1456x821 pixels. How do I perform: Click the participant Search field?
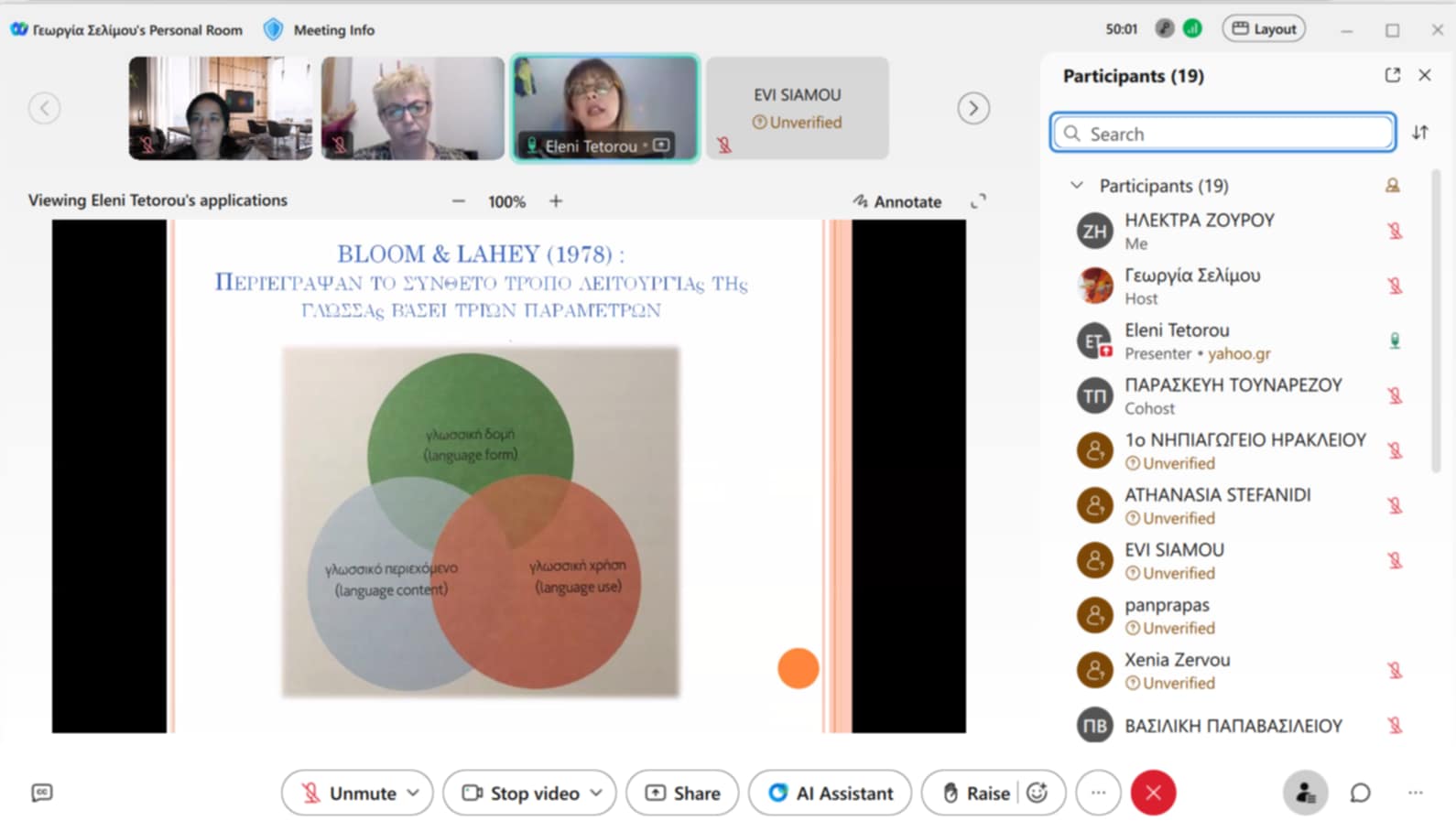pyautogui.click(x=1222, y=134)
